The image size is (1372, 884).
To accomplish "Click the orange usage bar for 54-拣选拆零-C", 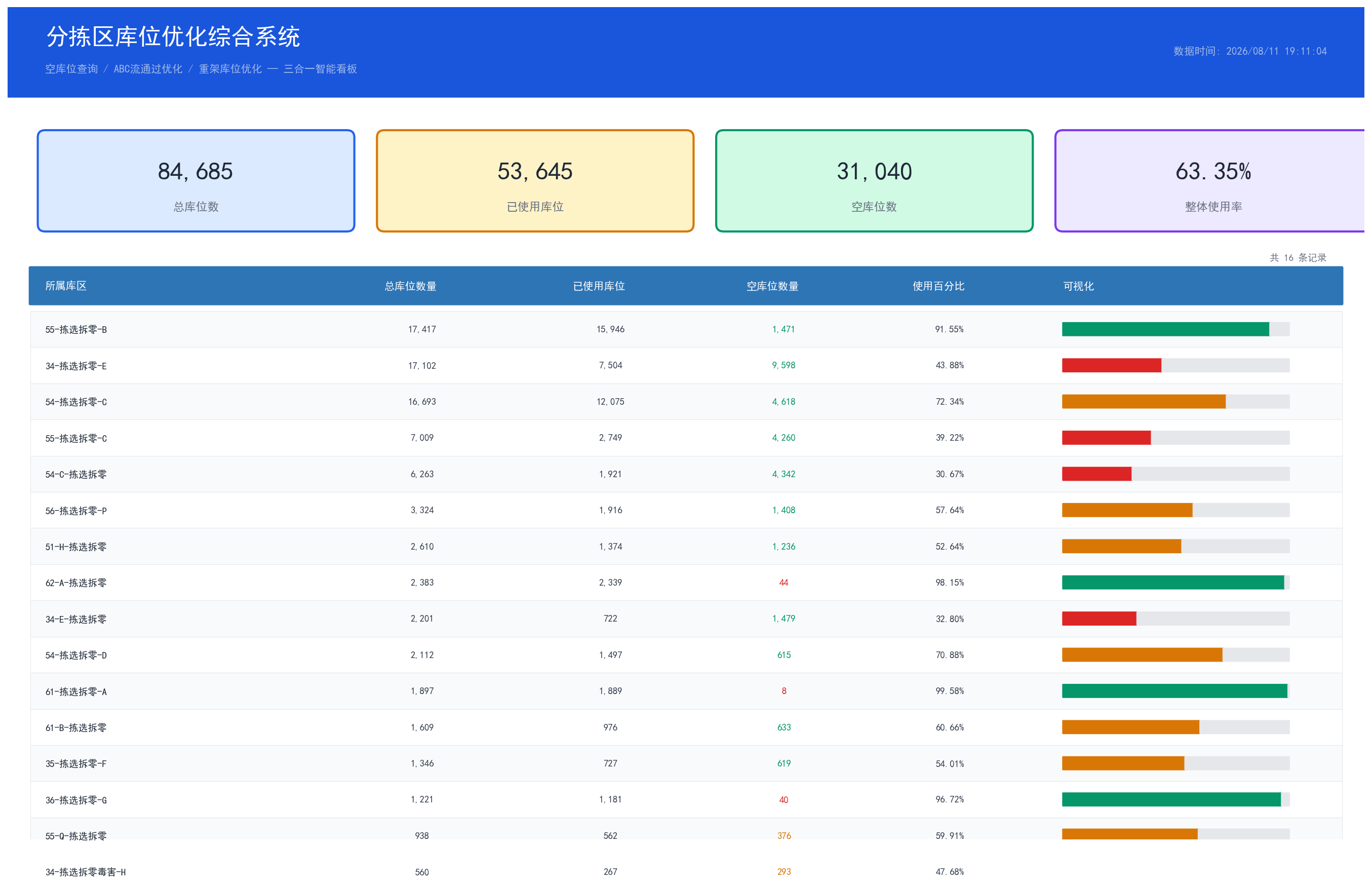I will (x=1144, y=401).
